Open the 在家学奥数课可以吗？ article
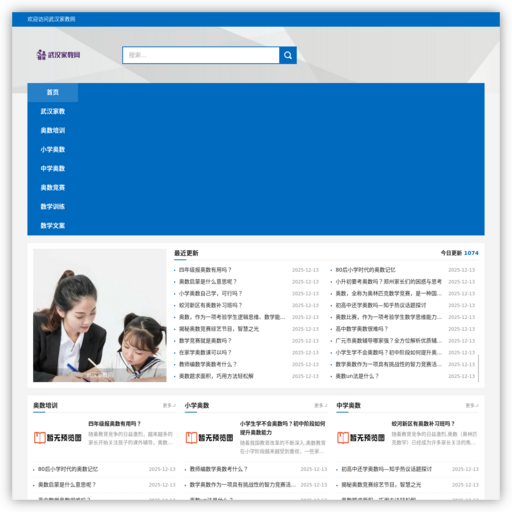The image size is (512, 512). point(205,352)
